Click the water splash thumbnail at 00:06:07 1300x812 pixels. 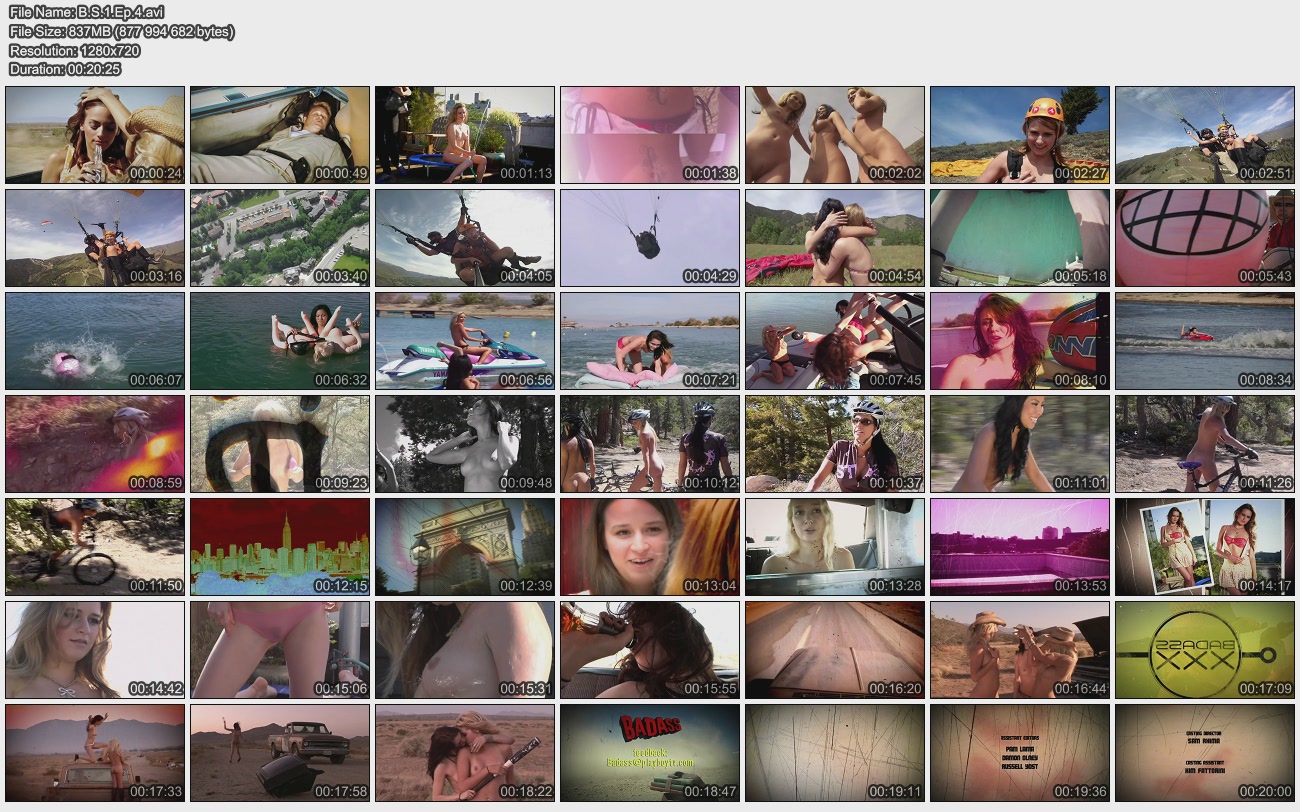pos(95,341)
